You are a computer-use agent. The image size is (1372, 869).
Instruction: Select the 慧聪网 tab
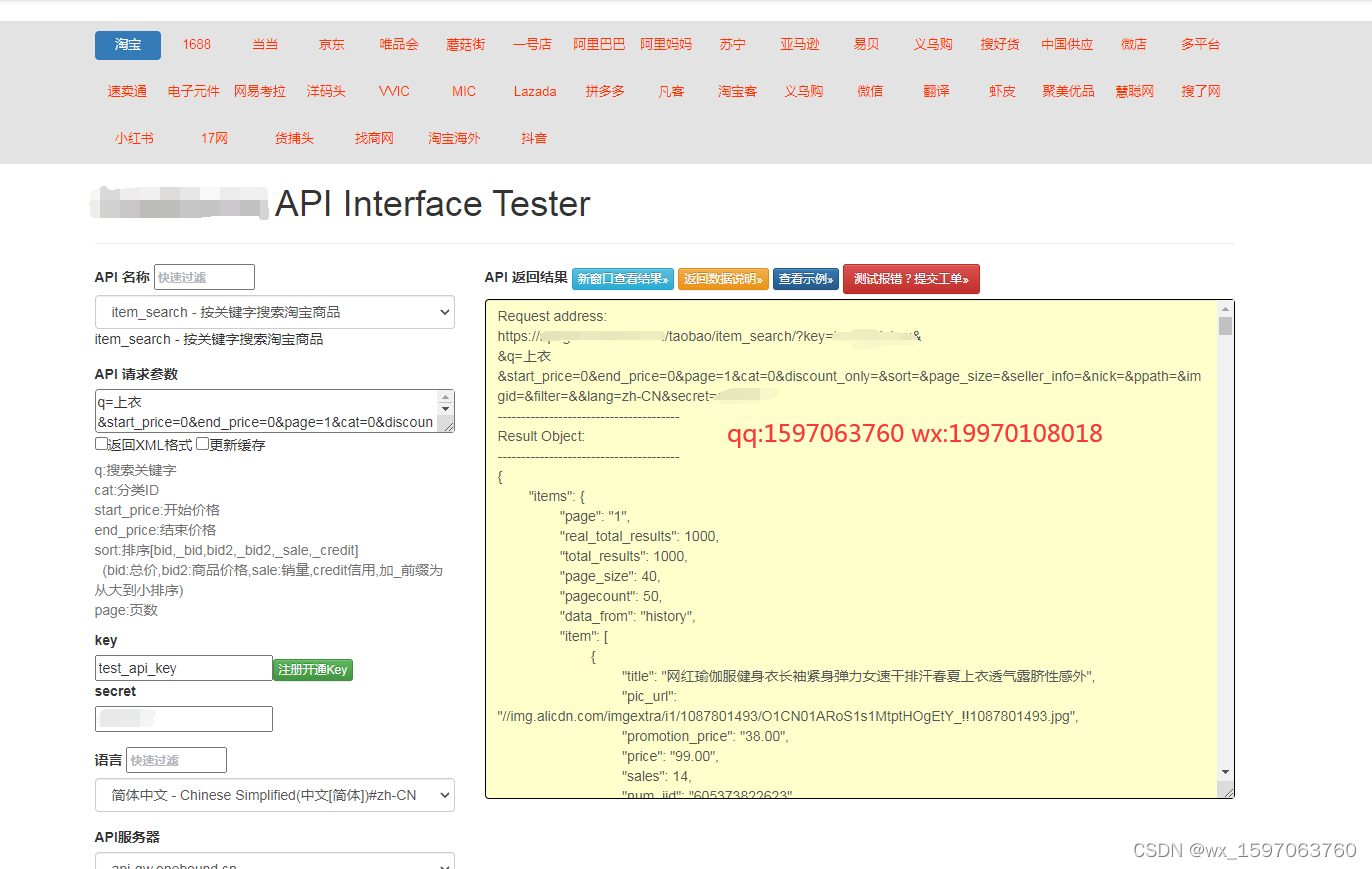coord(1135,92)
